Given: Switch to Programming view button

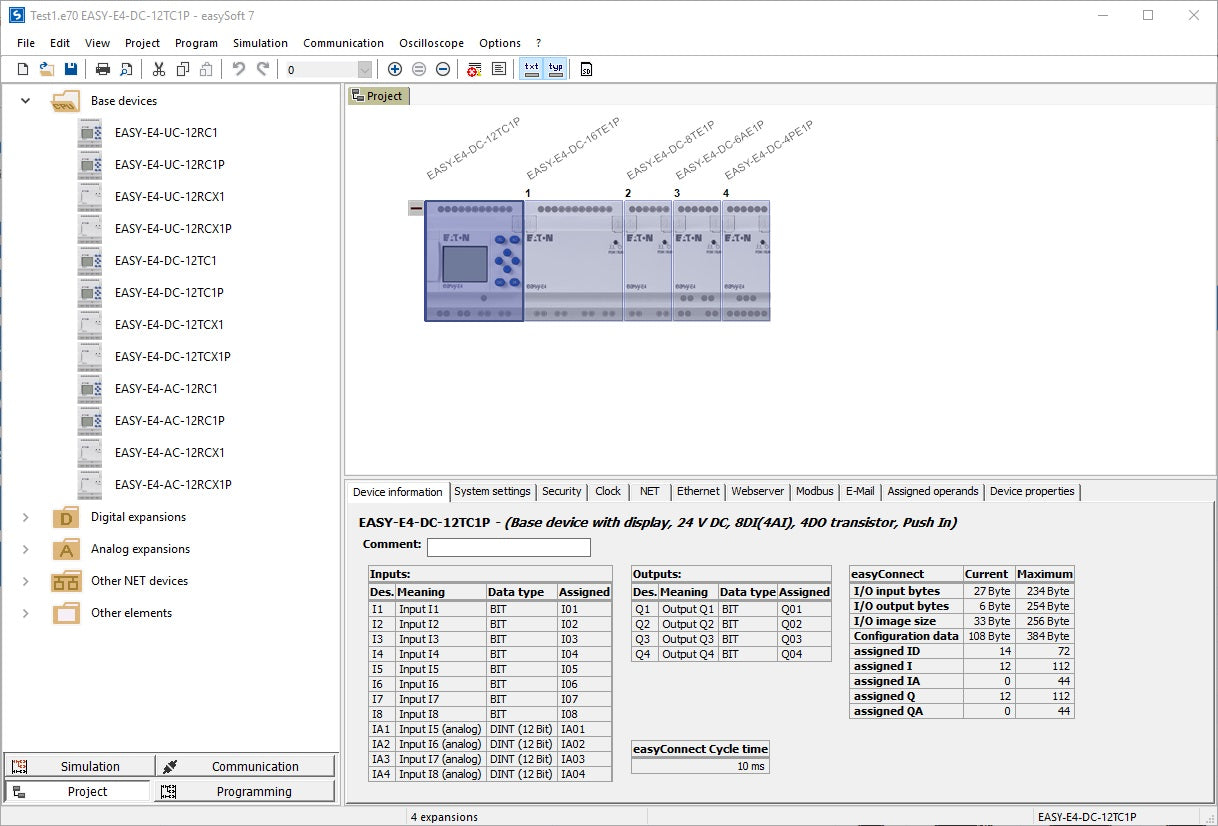Looking at the screenshot, I should click(245, 791).
